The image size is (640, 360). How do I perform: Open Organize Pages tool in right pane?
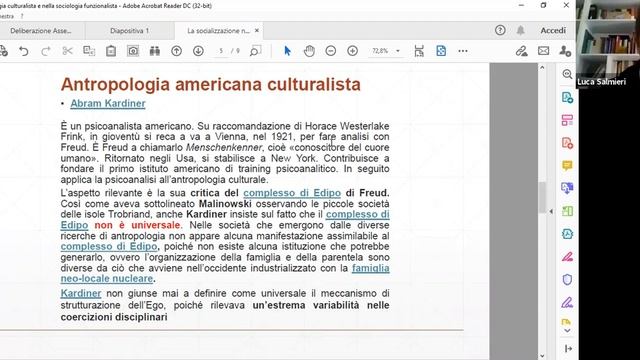click(x=567, y=120)
